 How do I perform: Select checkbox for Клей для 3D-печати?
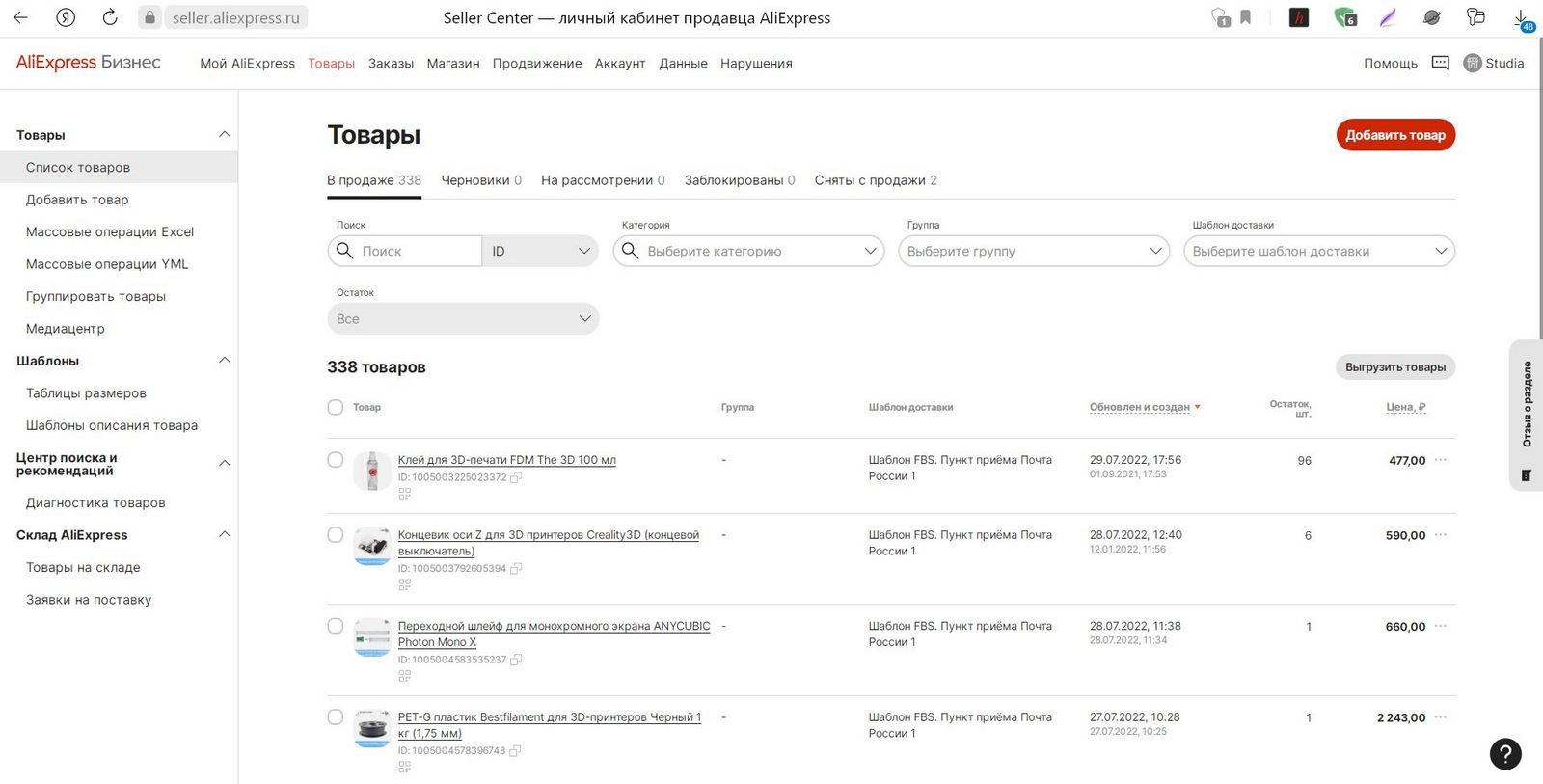tap(336, 460)
